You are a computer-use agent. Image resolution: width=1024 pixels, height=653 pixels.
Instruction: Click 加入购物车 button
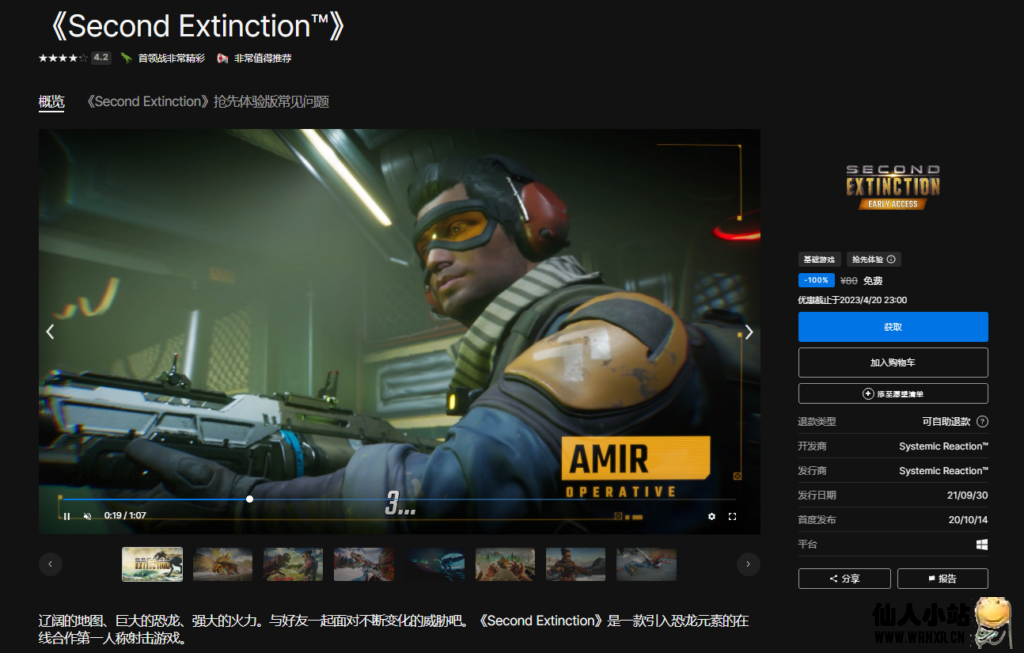pyautogui.click(x=893, y=362)
